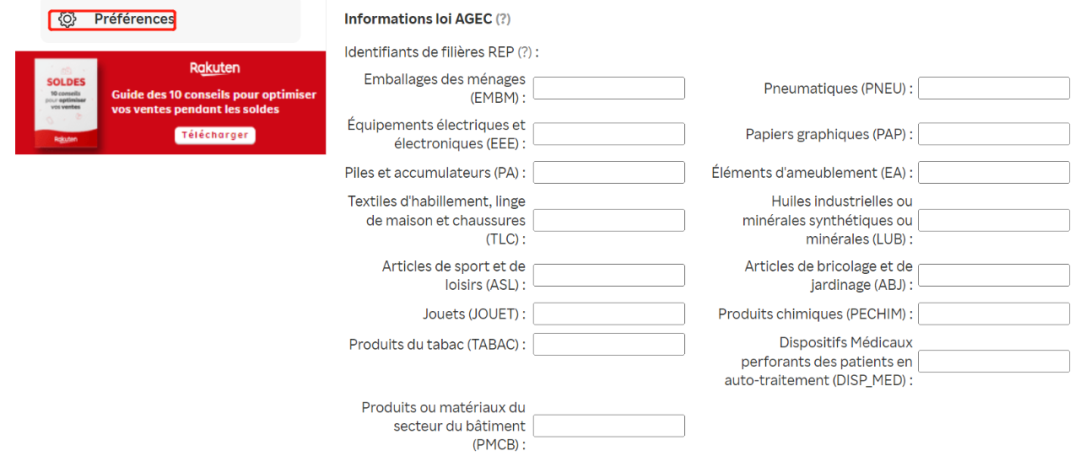Click the Préférences gear icon
Image resolution: width=1080 pixels, height=456 pixels.
click(68, 19)
